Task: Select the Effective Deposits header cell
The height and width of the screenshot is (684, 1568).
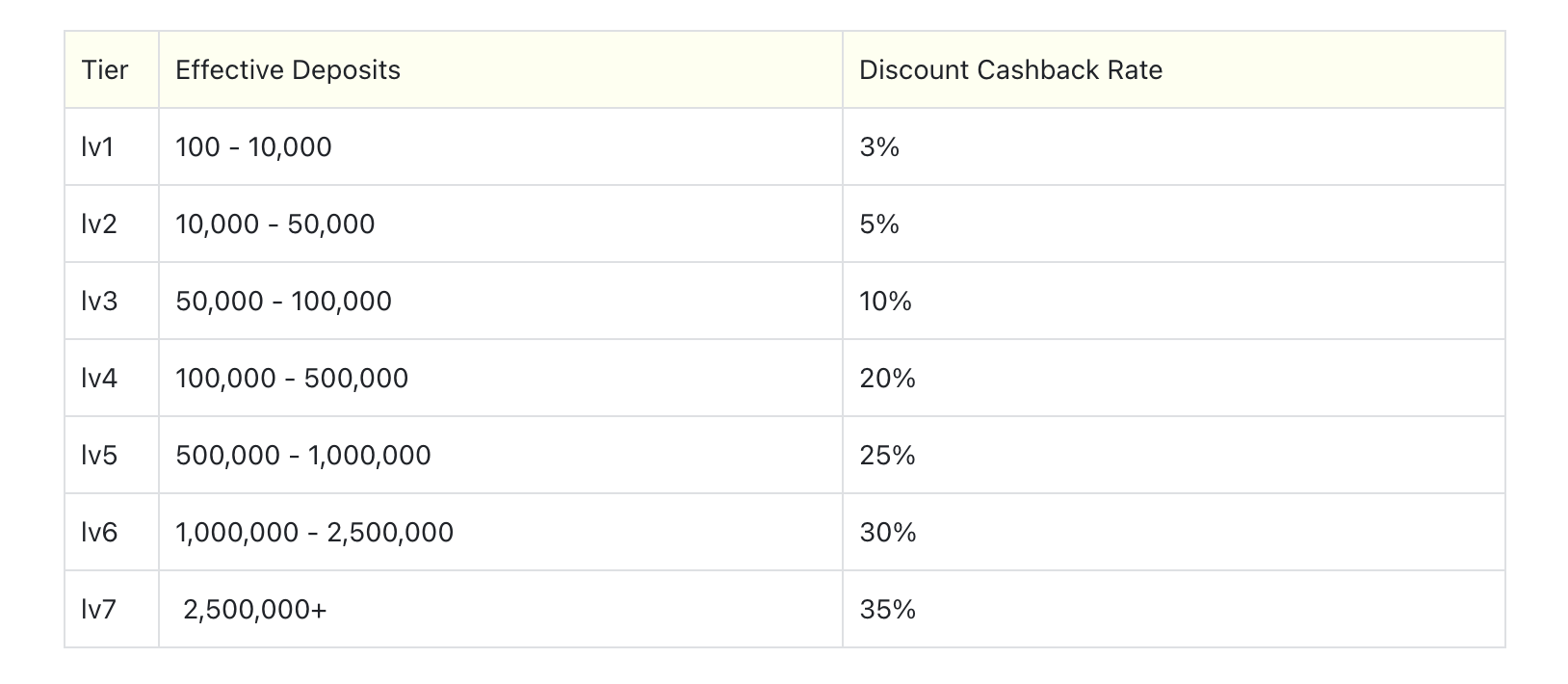Action: (501, 69)
